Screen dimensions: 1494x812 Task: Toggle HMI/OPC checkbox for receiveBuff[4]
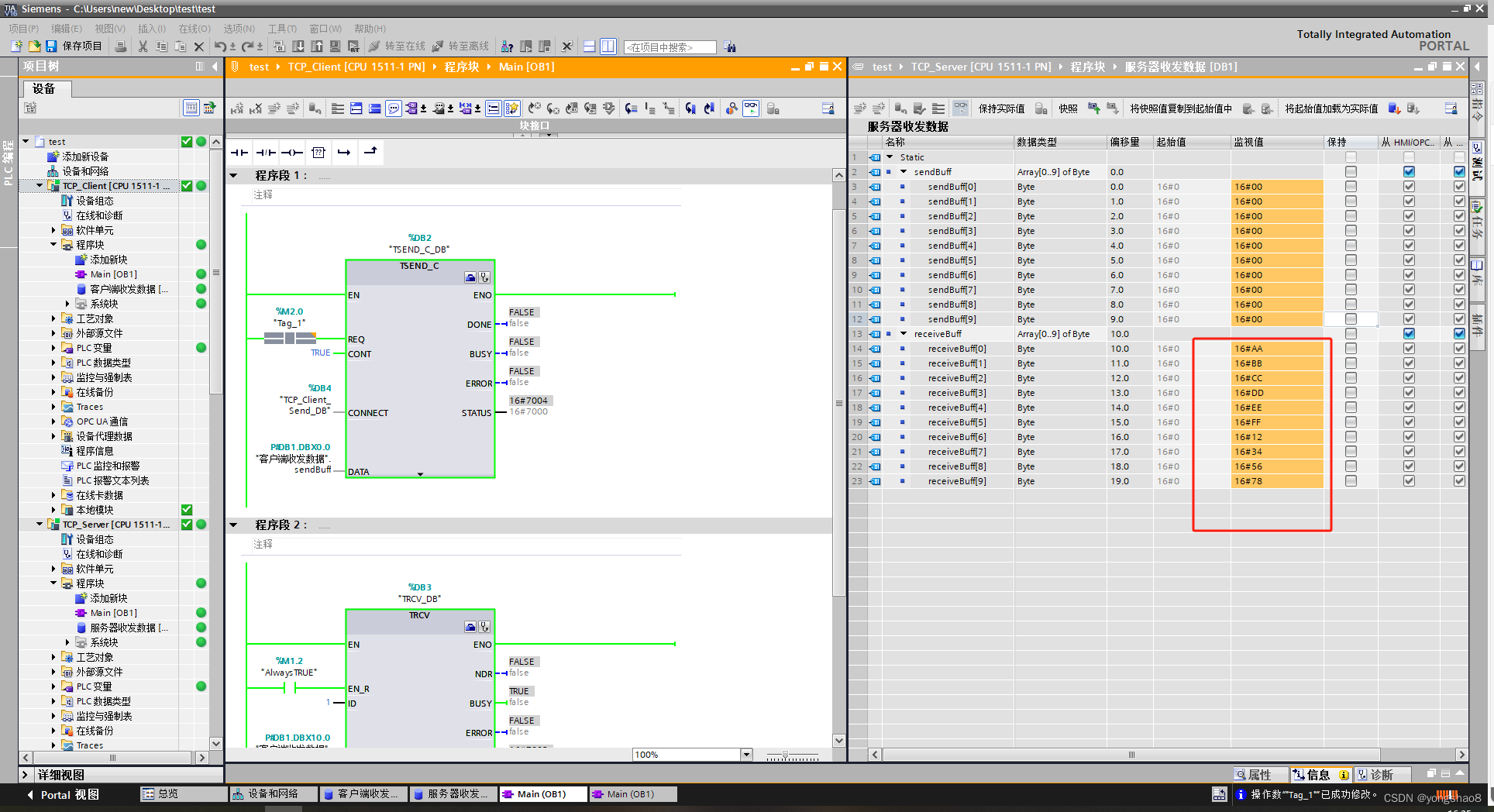1409,408
